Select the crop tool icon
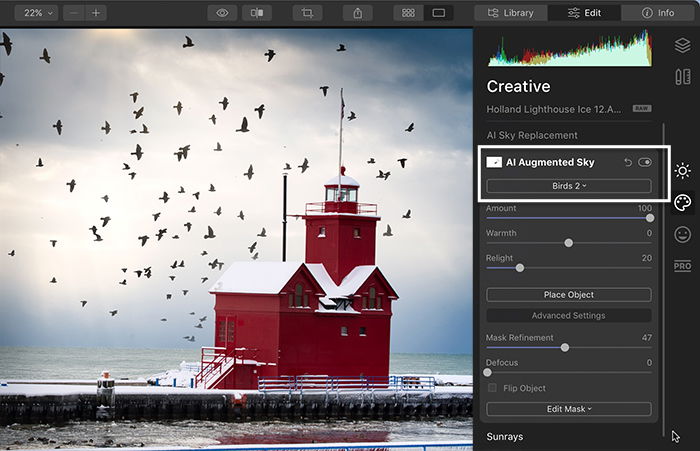This screenshot has width=700, height=451. click(x=307, y=13)
